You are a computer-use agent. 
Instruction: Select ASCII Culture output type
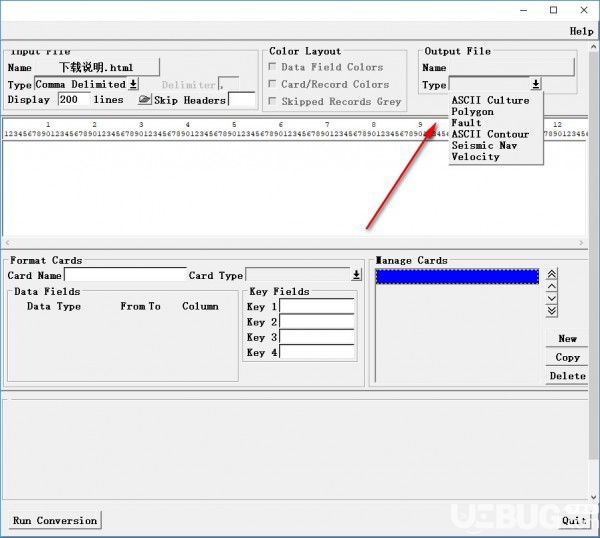pyautogui.click(x=490, y=100)
